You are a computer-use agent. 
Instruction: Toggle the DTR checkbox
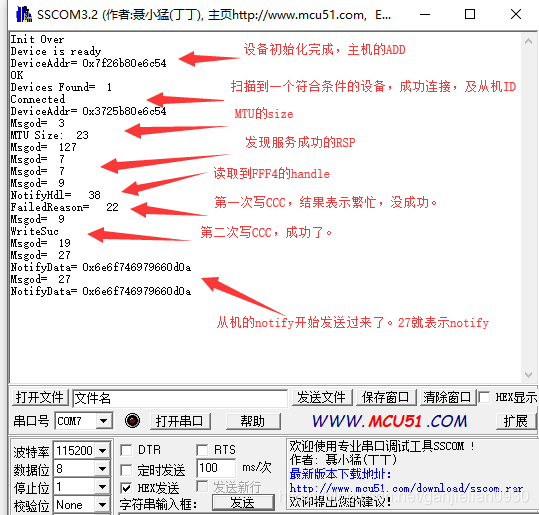(126, 450)
